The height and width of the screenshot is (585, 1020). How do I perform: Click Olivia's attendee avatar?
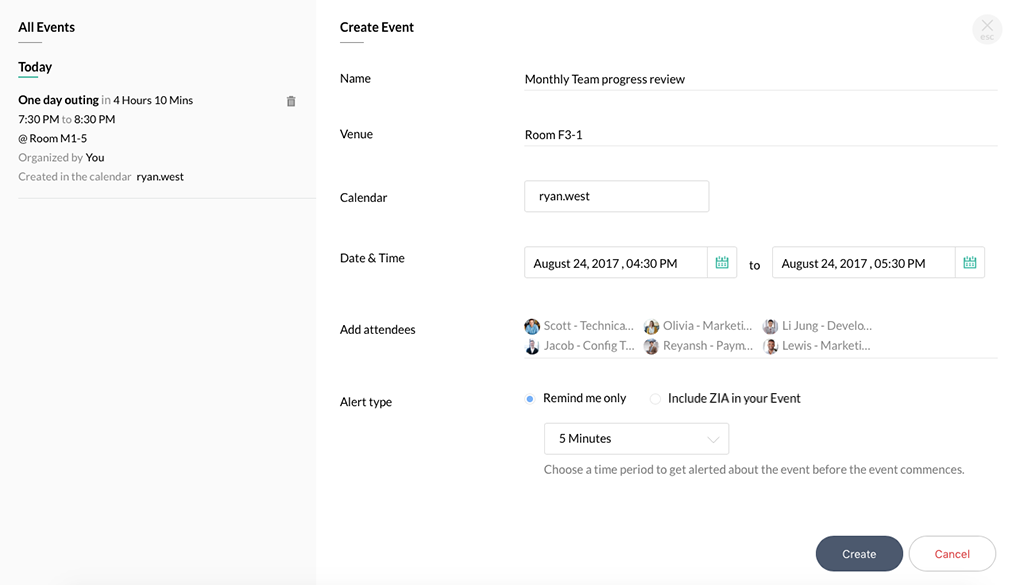point(652,326)
